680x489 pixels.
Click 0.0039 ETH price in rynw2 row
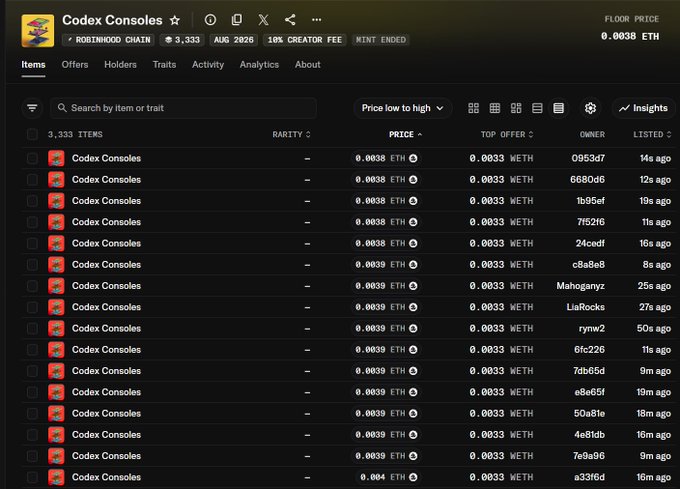pyautogui.click(x=386, y=328)
